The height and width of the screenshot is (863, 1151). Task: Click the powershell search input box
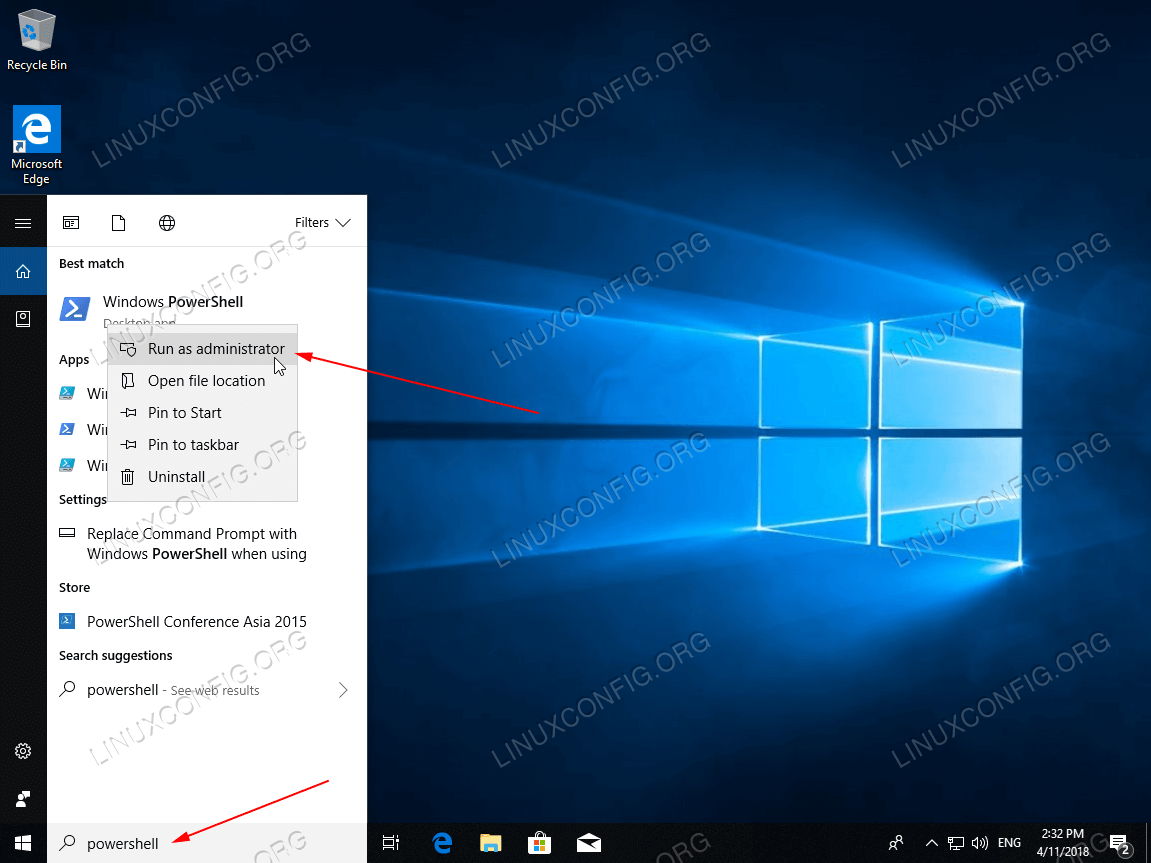(x=206, y=843)
